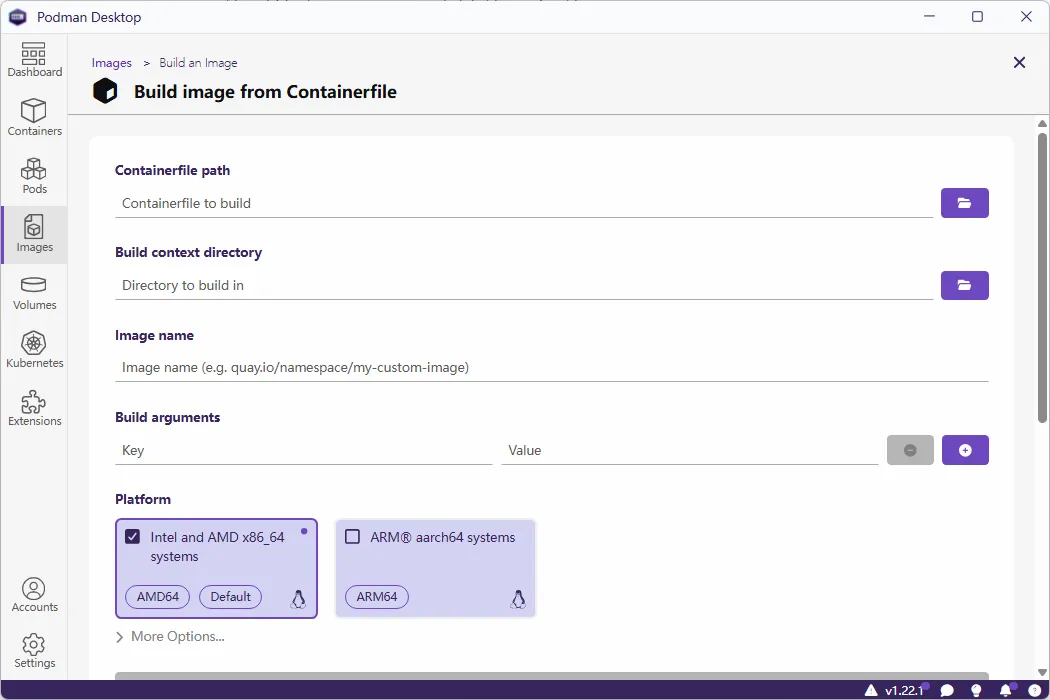Click the build argument Key field
The image size is (1050, 700).
[303, 450]
